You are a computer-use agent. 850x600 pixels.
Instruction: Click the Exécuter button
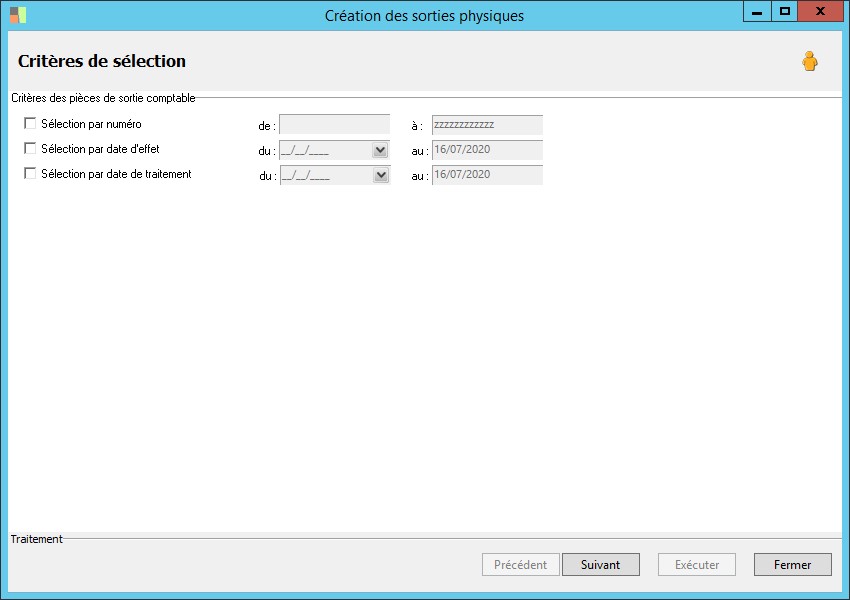[696, 565]
